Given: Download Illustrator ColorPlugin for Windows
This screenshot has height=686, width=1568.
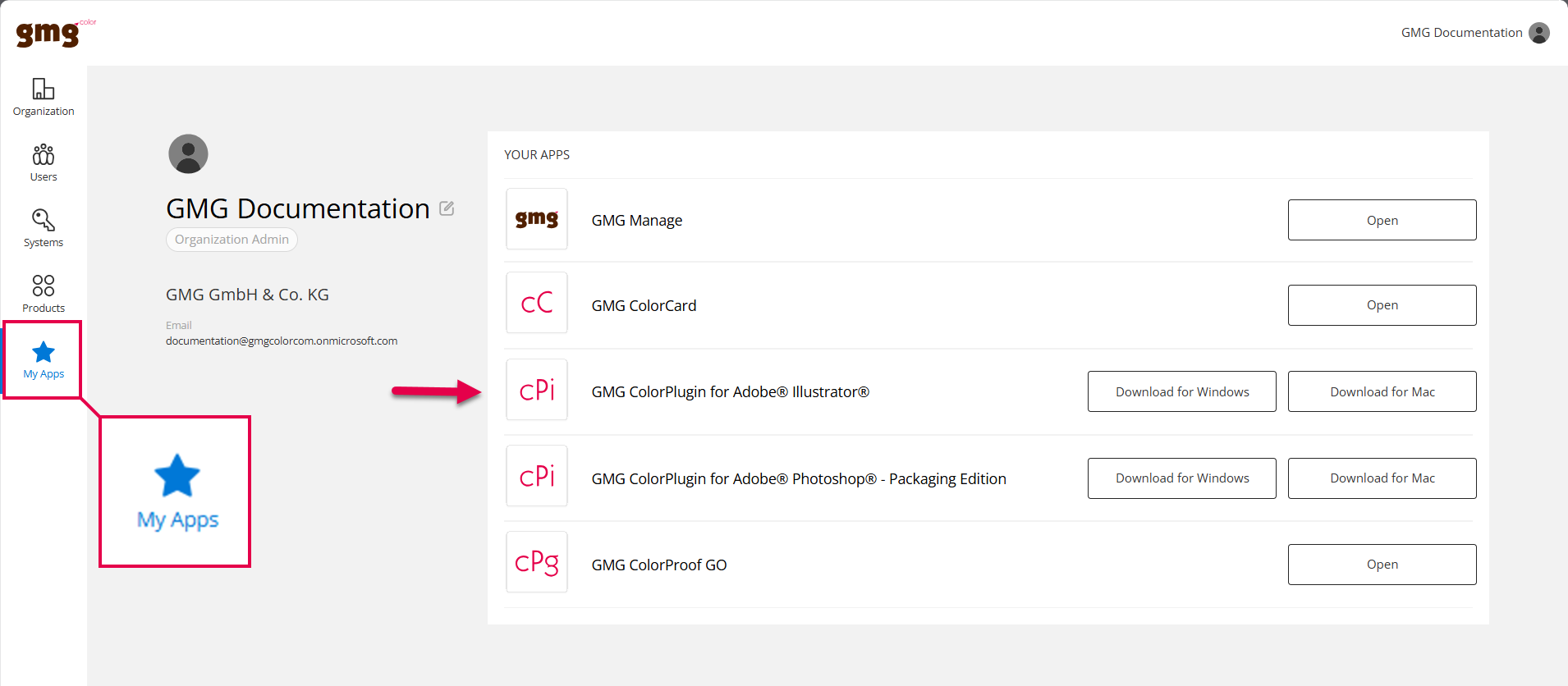Looking at the screenshot, I should tap(1181, 391).
